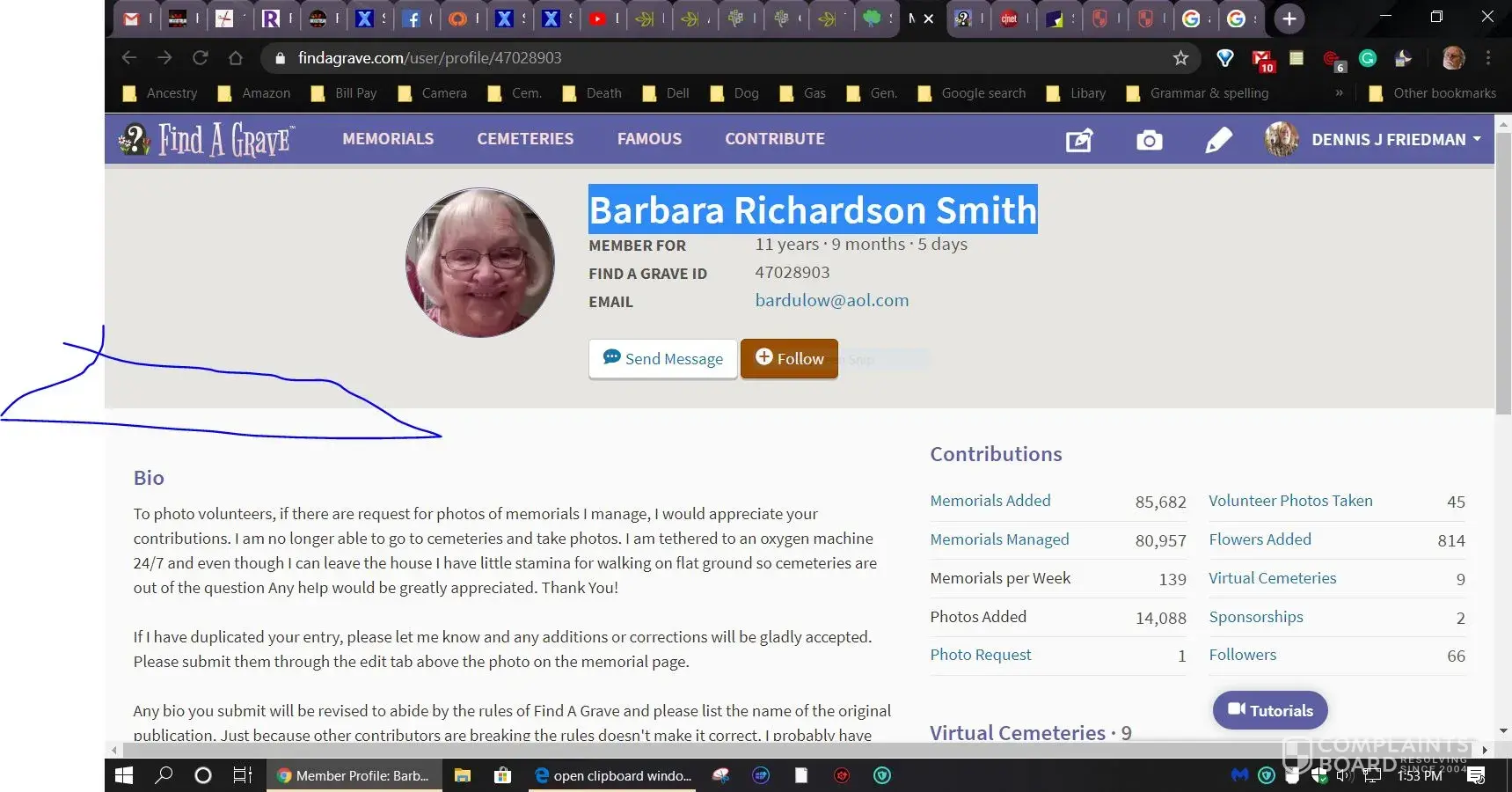Open File Explorer from the taskbar
Viewport: 1512px width, 792px height.
(x=462, y=775)
